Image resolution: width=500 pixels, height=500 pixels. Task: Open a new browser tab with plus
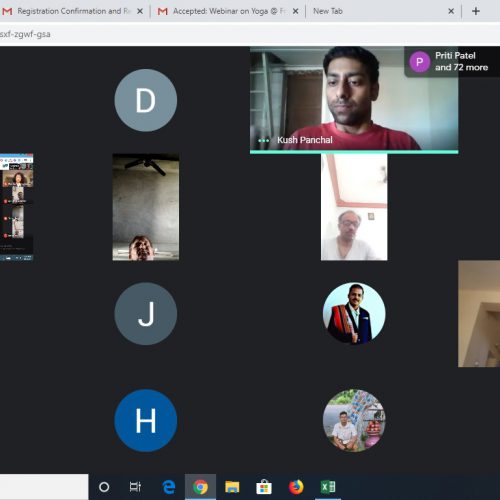pyautogui.click(x=476, y=11)
